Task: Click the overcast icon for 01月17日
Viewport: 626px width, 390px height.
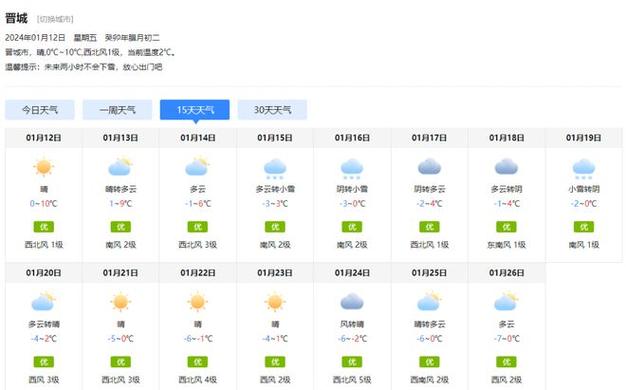Action: 429,167
